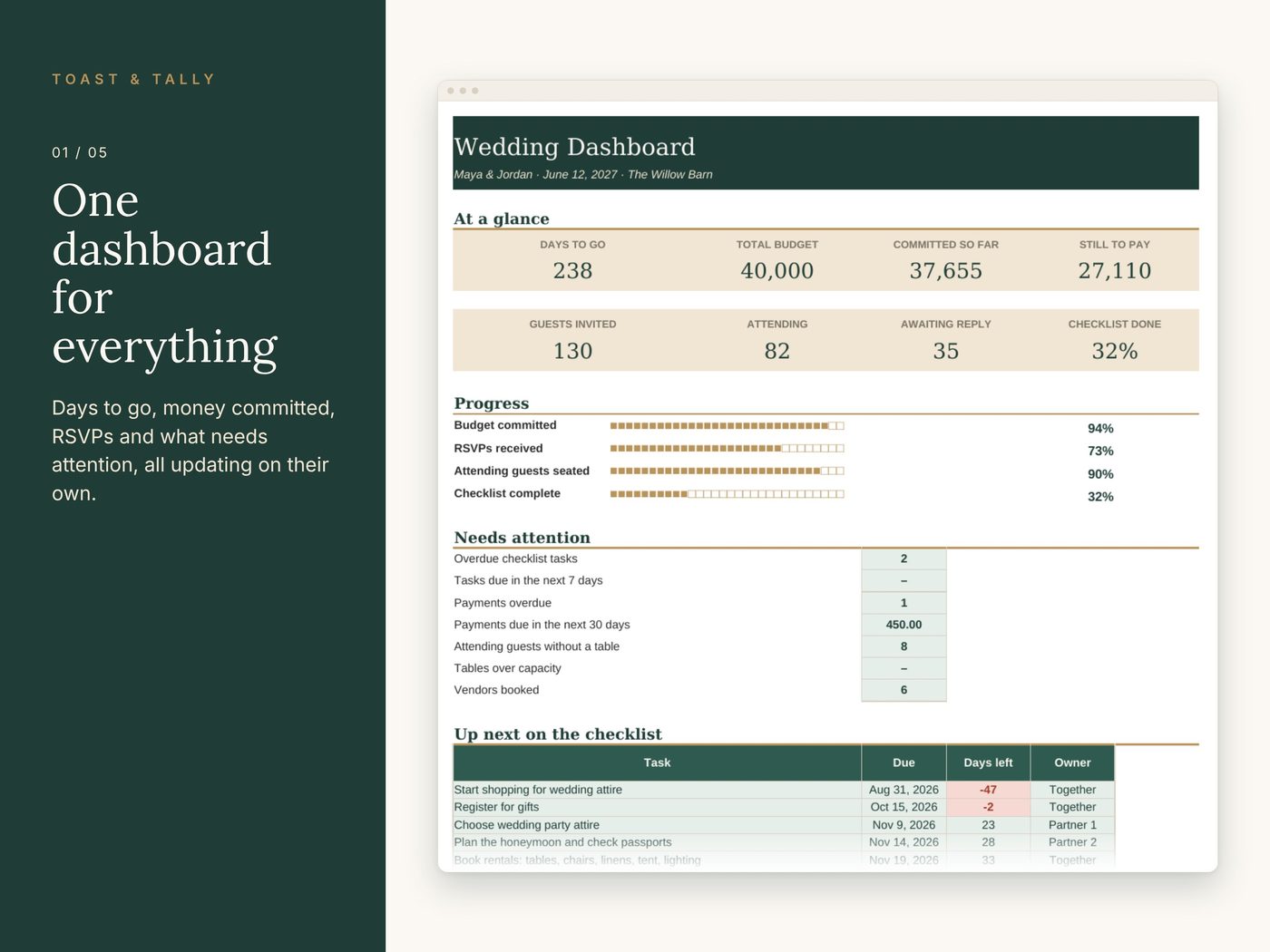Select the Up next on the checklist heading
Image resolution: width=1270 pixels, height=952 pixels.
tap(558, 734)
